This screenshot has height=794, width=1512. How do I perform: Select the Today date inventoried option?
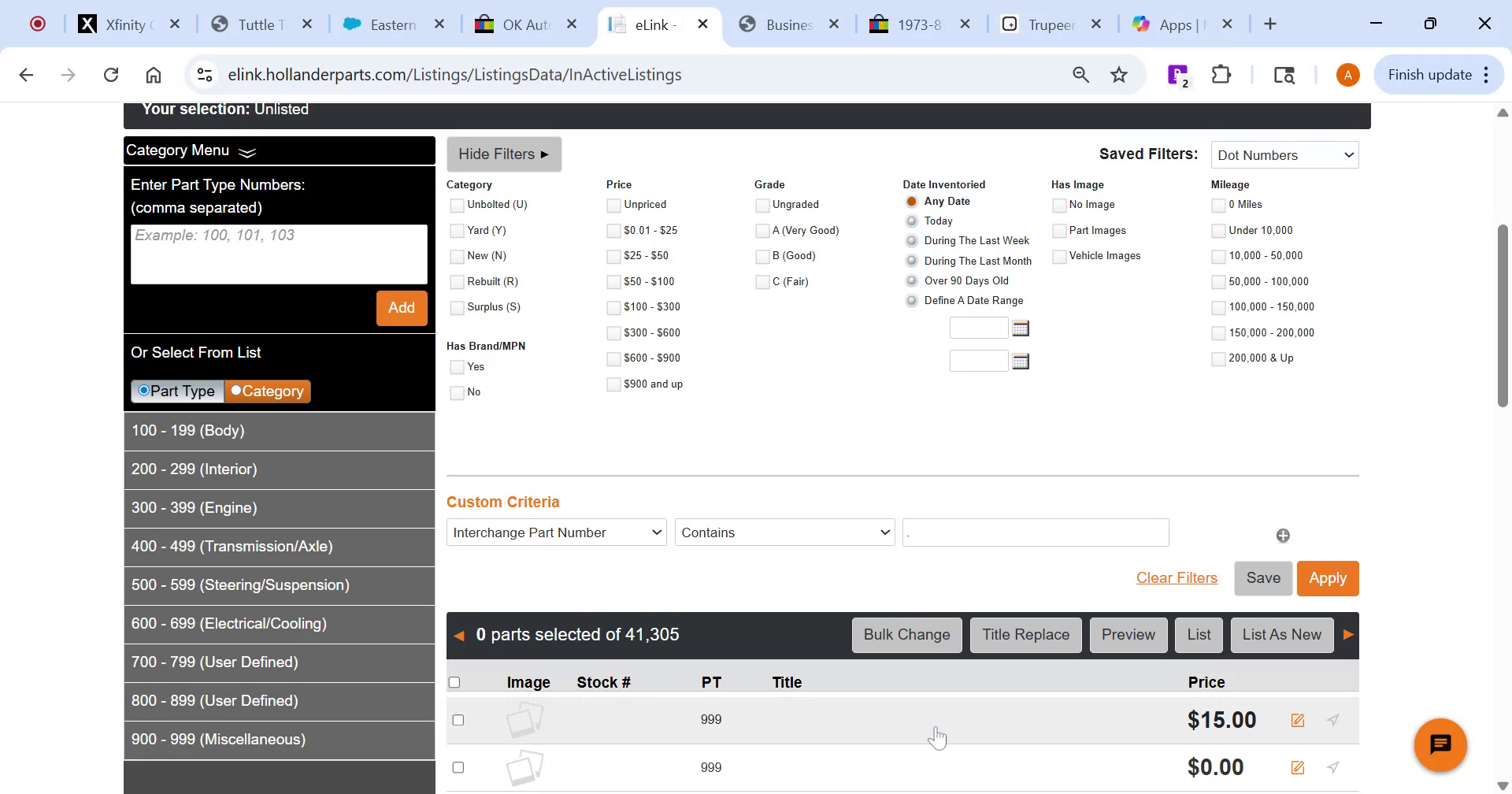tap(911, 221)
